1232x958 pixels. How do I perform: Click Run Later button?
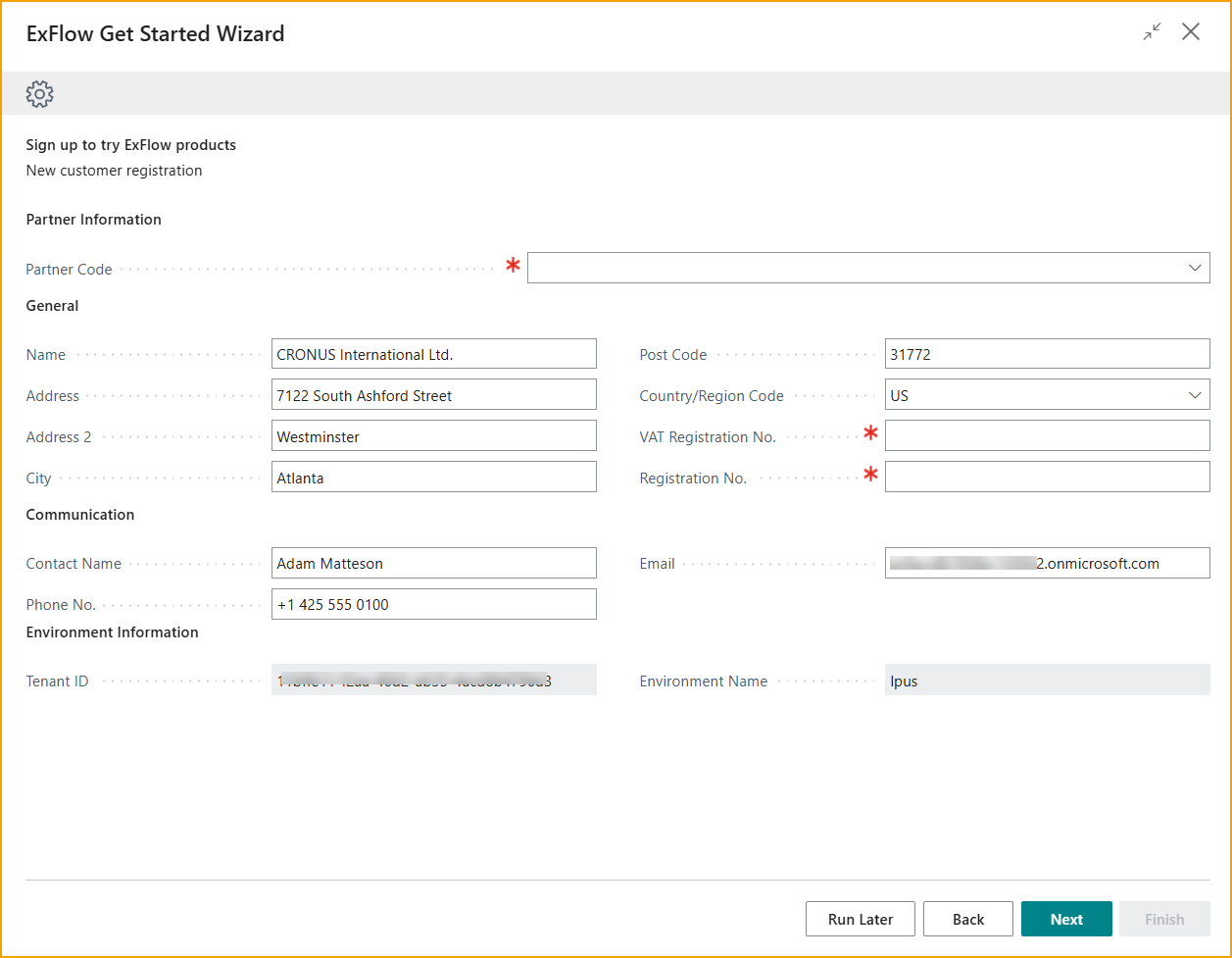[861, 919]
